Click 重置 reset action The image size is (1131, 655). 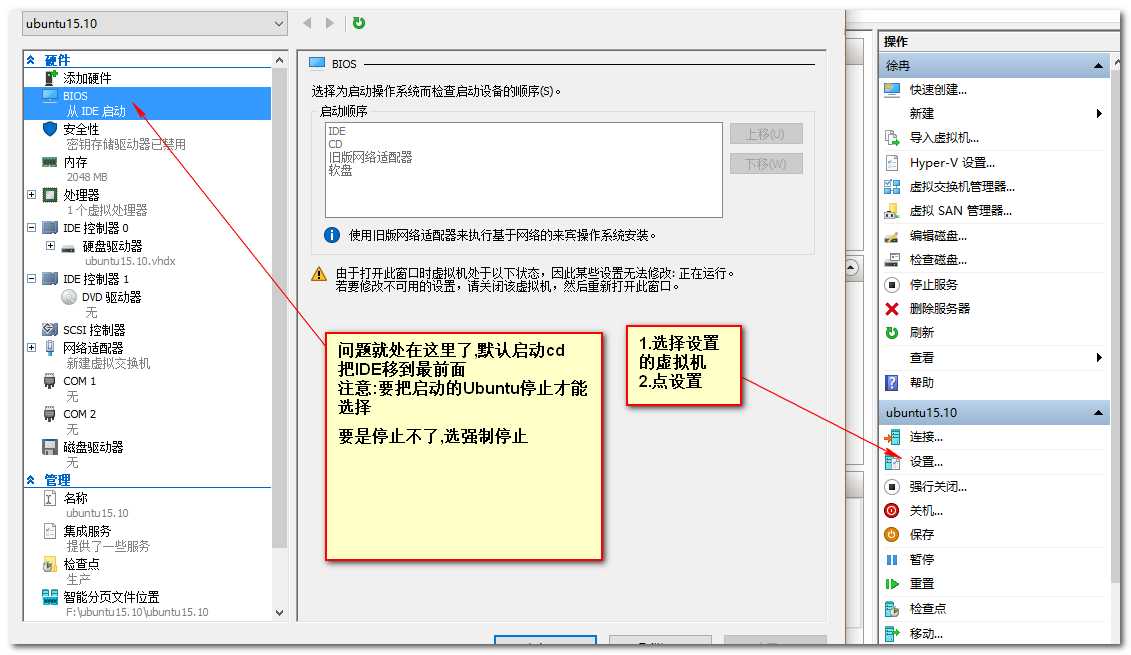[x=920, y=584]
